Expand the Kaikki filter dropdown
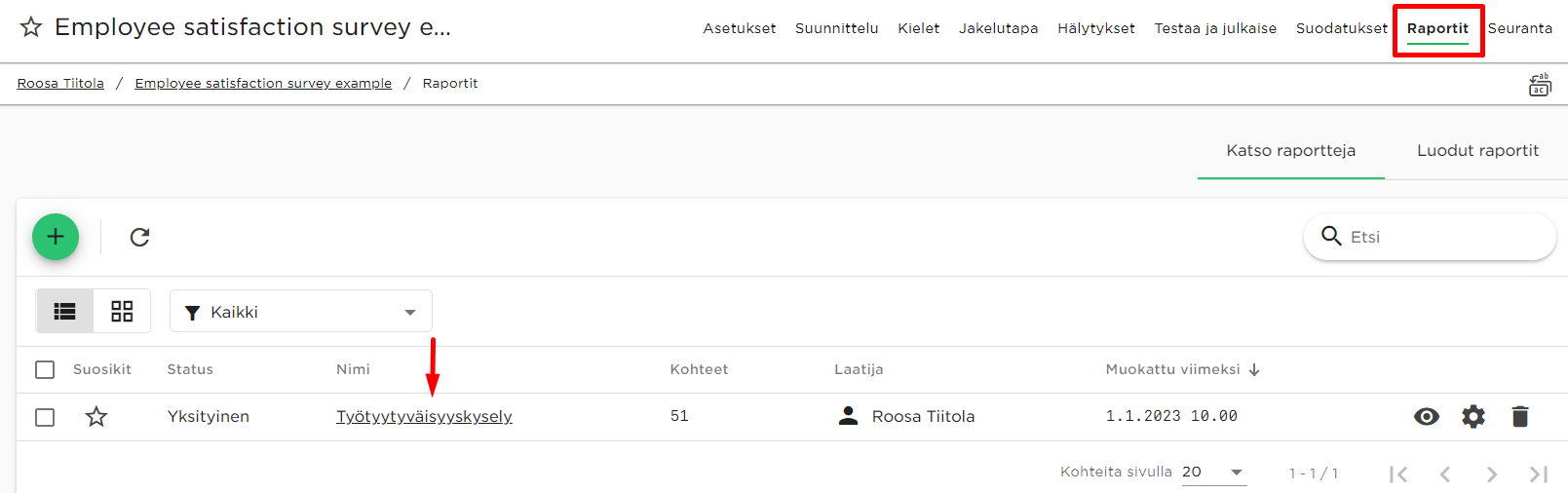The height and width of the screenshot is (493, 1568). tap(301, 312)
